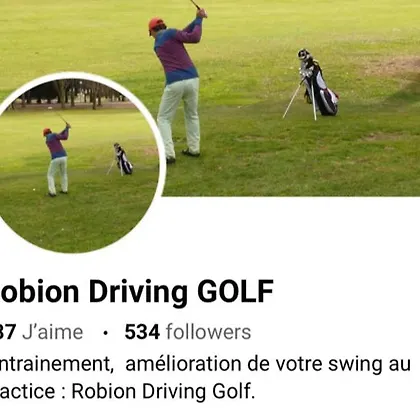This screenshot has height=420, width=420.
Task: Click the word 'followers' label
Action: click(208, 332)
